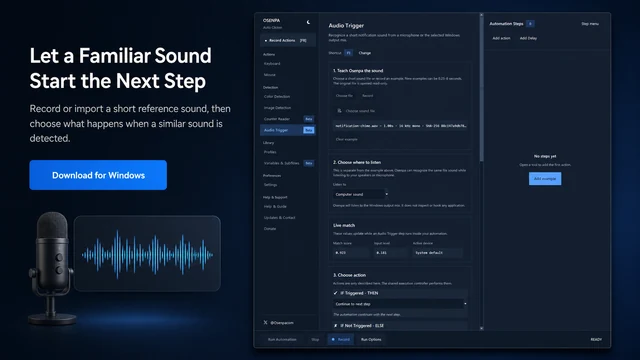The height and width of the screenshot is (360, 640).
Task: Toggle the If Triggered - THEN checkbox
Action: [336, 293]
